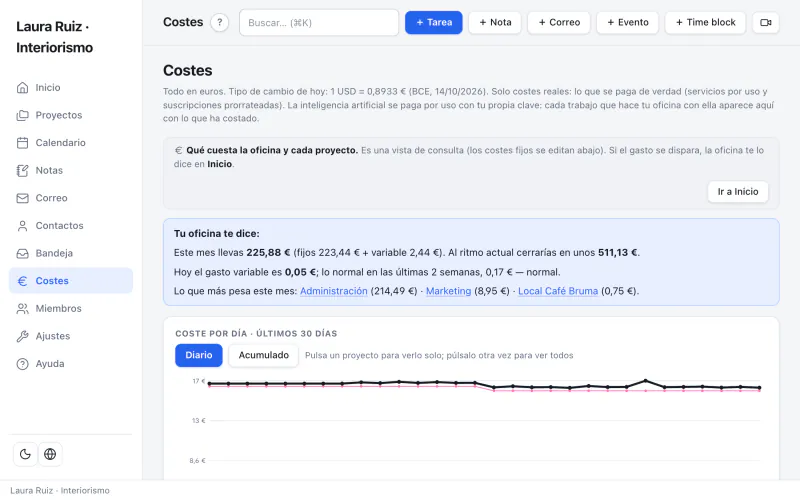Click the 'COSTE POR DÍA · ÚLTIMOS 30 DÍAS' heading

click(x=256, y=333)
